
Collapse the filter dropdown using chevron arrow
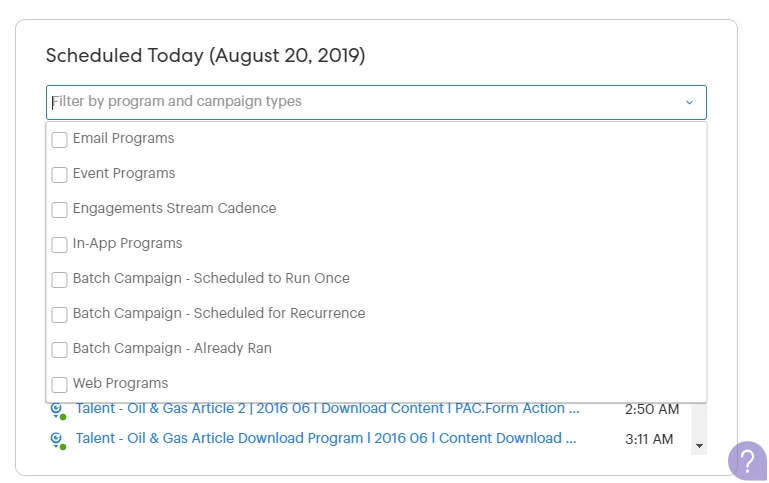[x=689, y=102]
